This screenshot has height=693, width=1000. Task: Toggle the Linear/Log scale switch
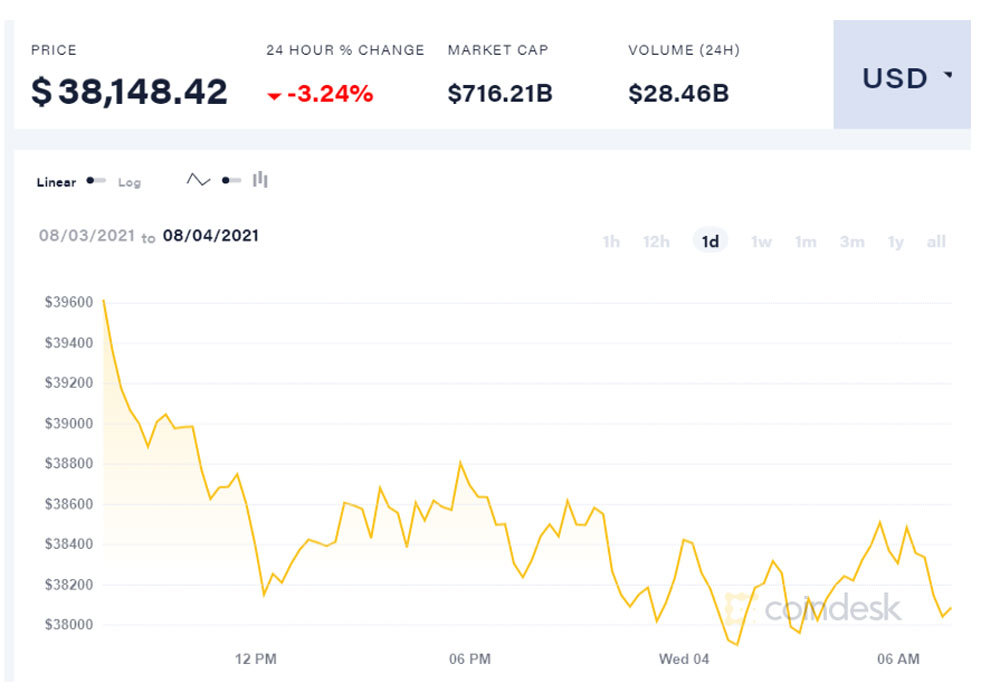tap(96, 181)
